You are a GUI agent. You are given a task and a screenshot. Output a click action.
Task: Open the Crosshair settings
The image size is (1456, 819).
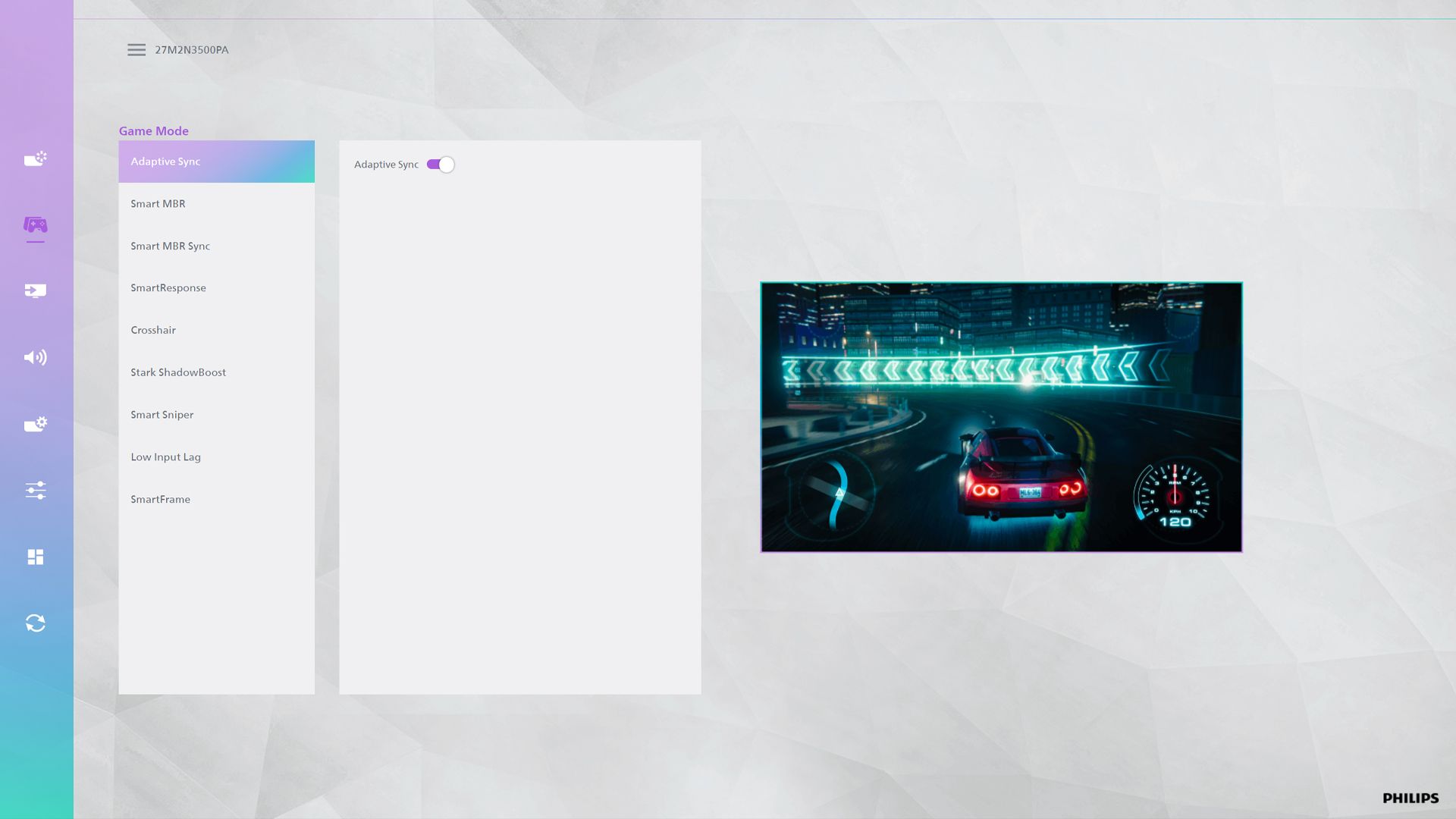(x=216, y=331)
